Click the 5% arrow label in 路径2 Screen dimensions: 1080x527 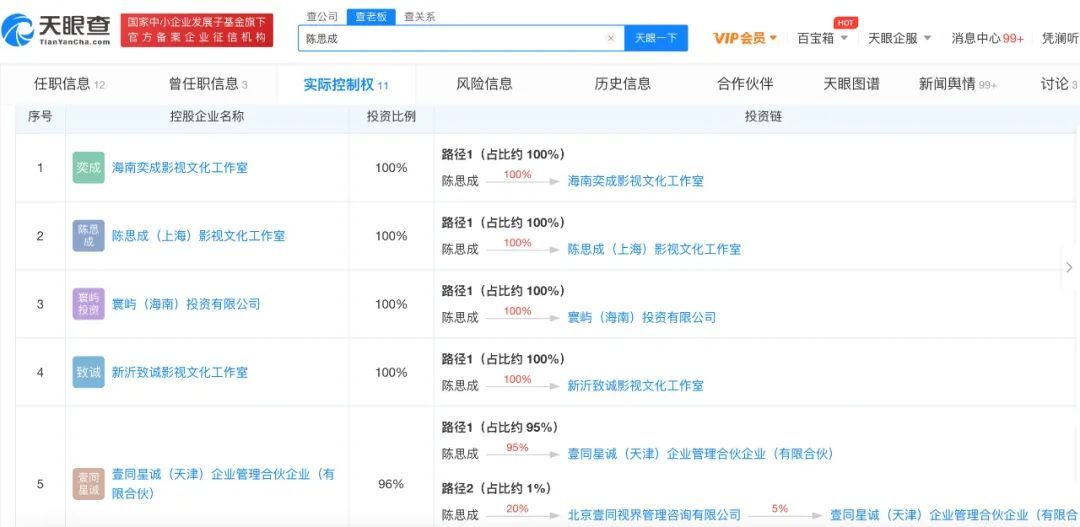point(780,508)
